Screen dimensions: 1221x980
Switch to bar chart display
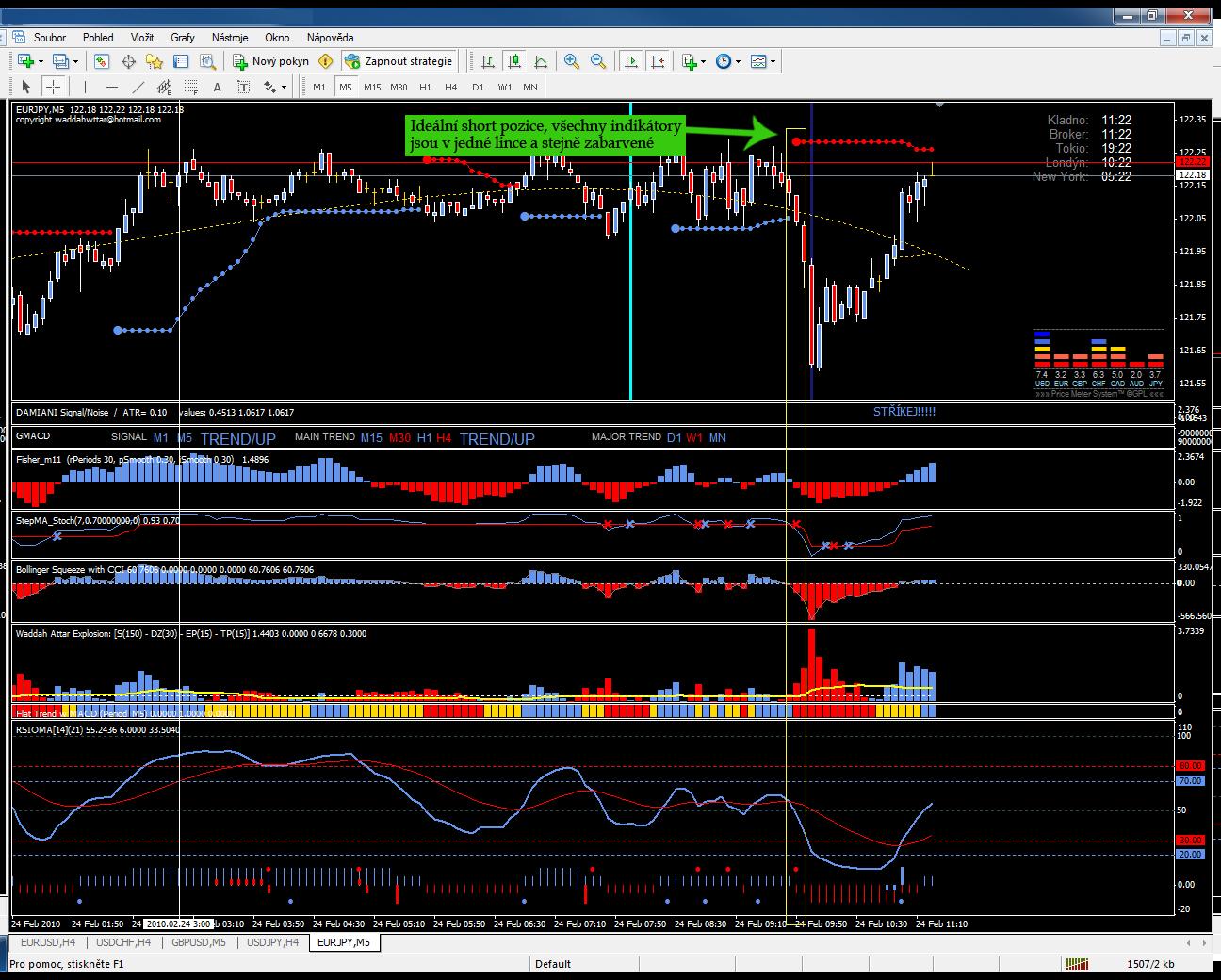click(488, 61)
